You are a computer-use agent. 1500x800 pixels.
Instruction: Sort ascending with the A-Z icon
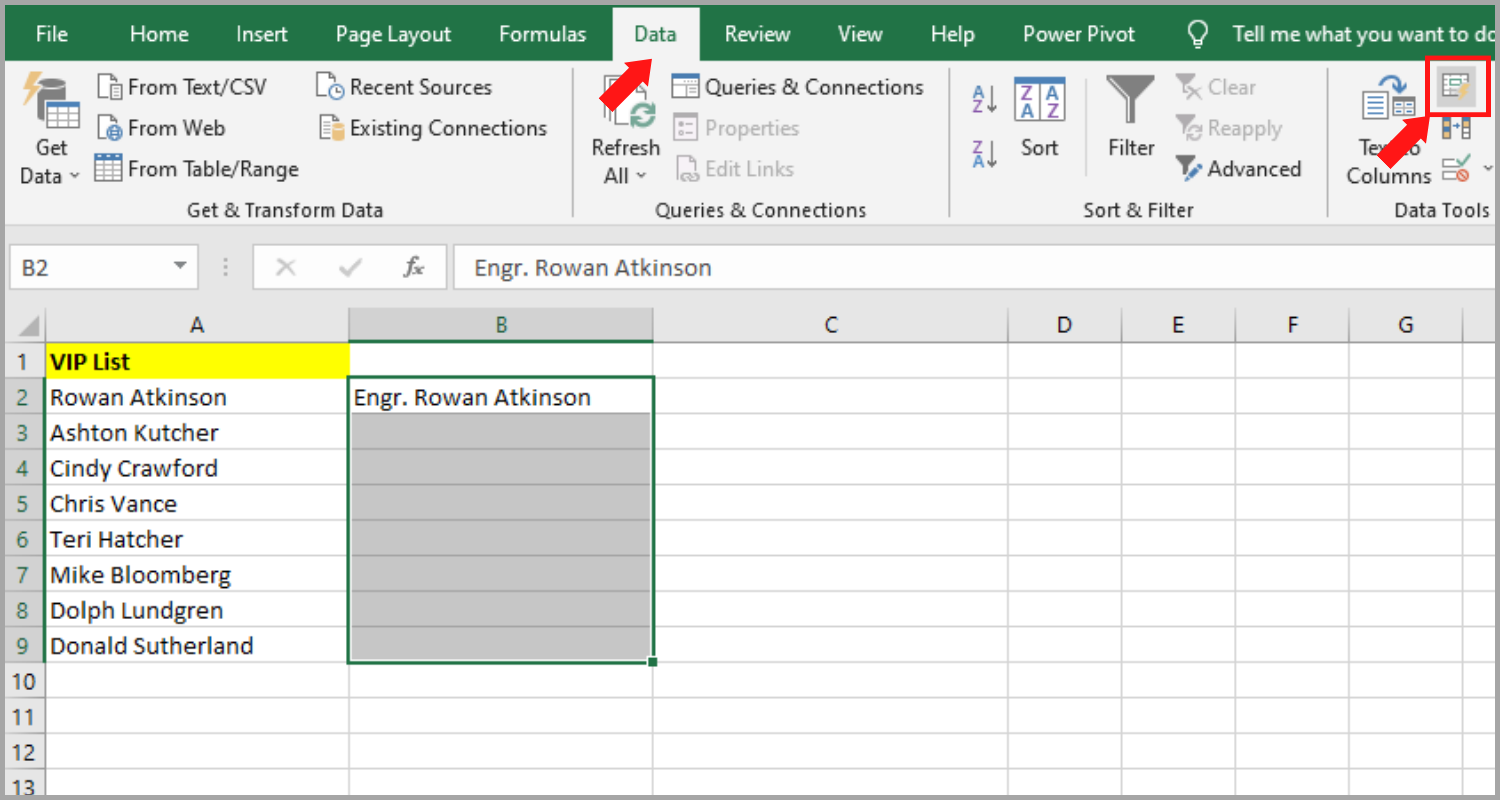[983, 98]
